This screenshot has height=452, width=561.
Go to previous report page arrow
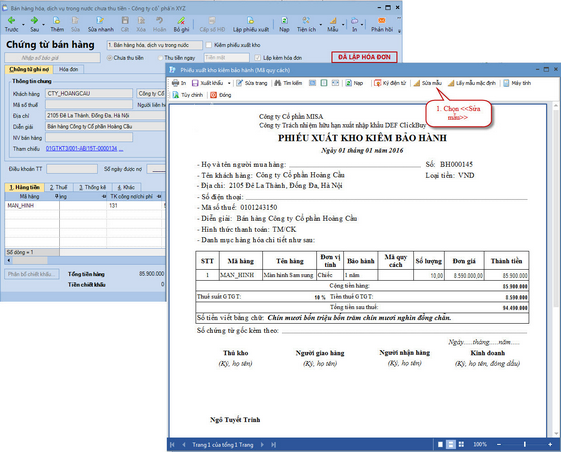184,444
